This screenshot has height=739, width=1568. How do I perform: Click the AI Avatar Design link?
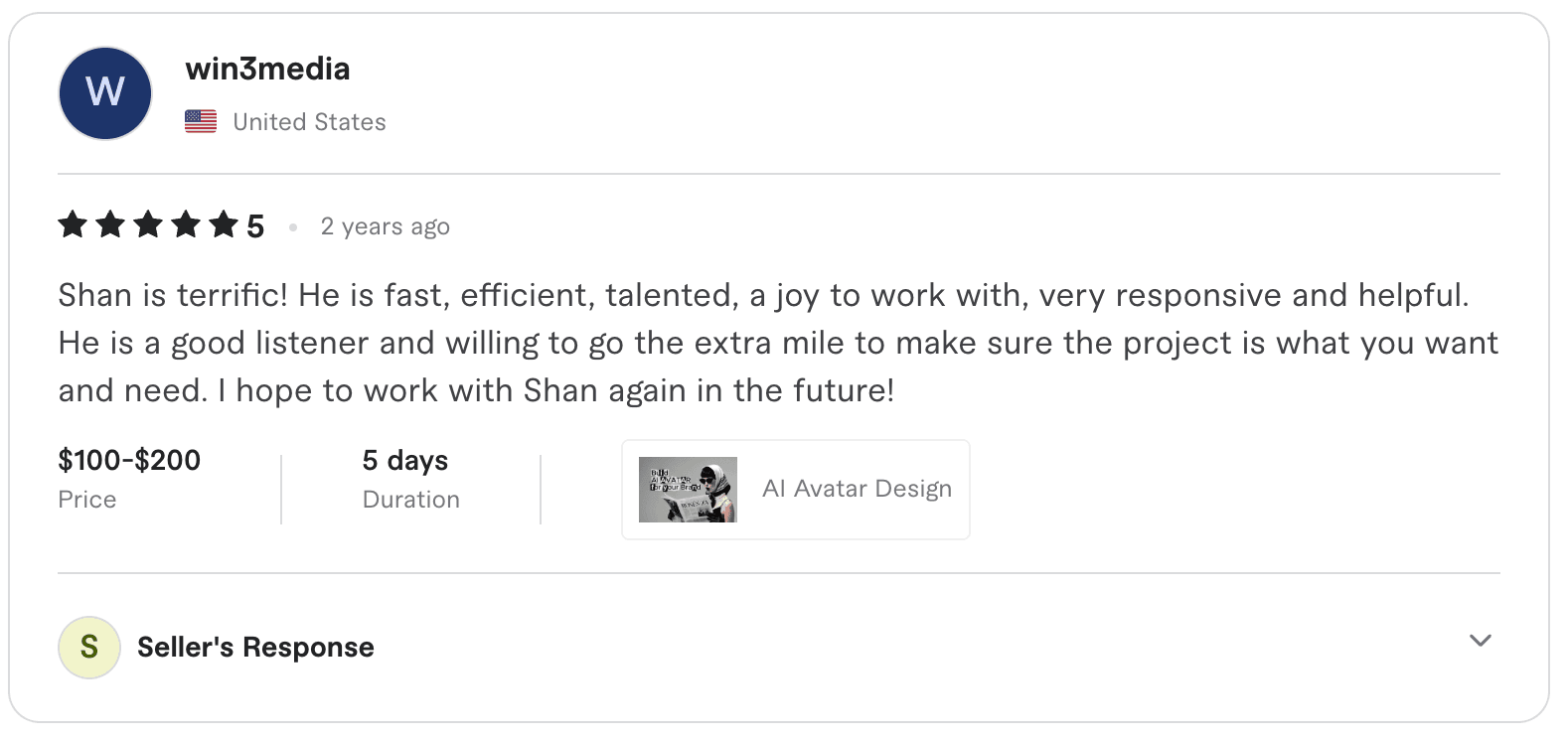point(856,489)
